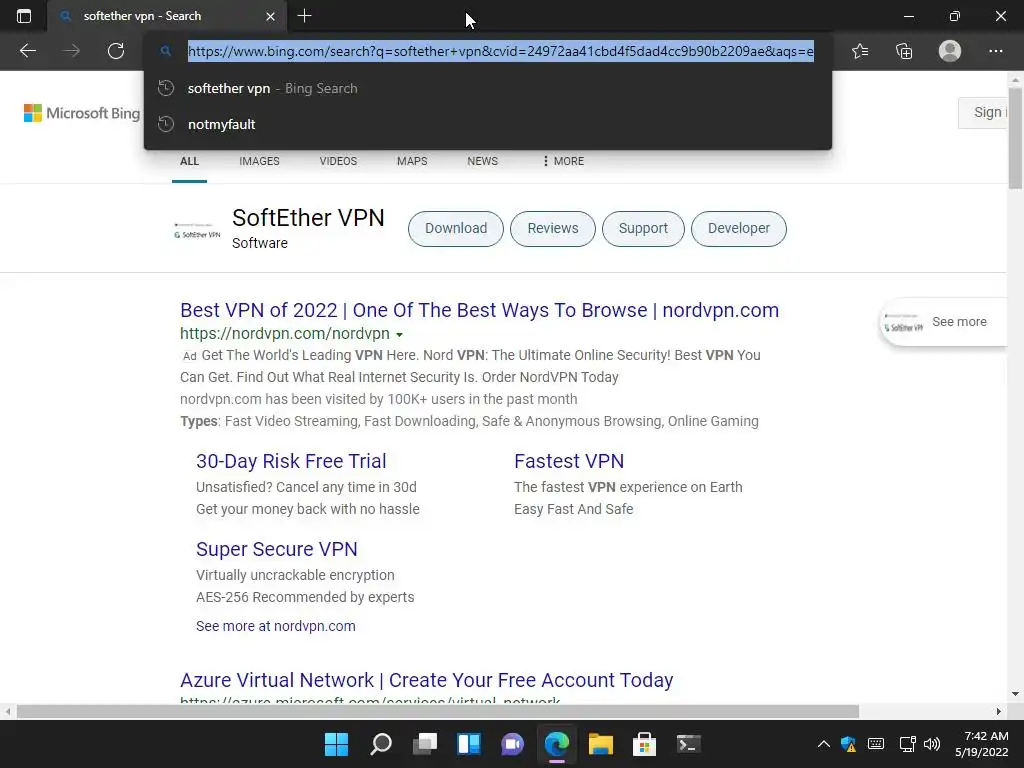Click the Sign in button
The image size is (1024, 768).
click(x=983, y=112)
